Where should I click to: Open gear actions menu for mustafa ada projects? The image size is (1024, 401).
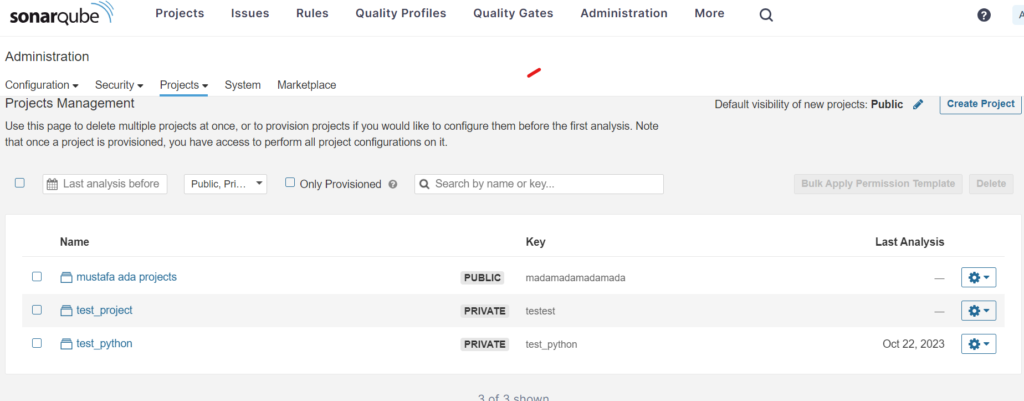pyautogui.click(x=978, y=277)
